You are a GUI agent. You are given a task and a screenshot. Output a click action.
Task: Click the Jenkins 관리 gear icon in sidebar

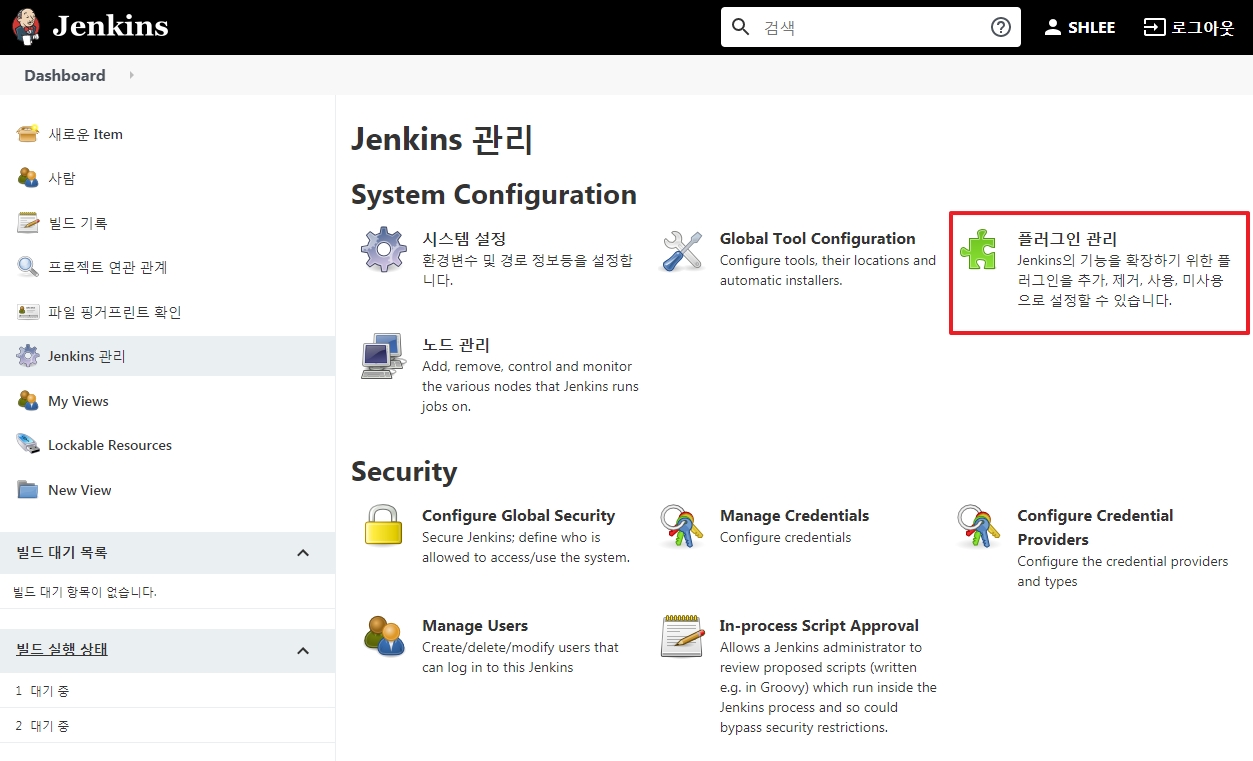[28, 356]
